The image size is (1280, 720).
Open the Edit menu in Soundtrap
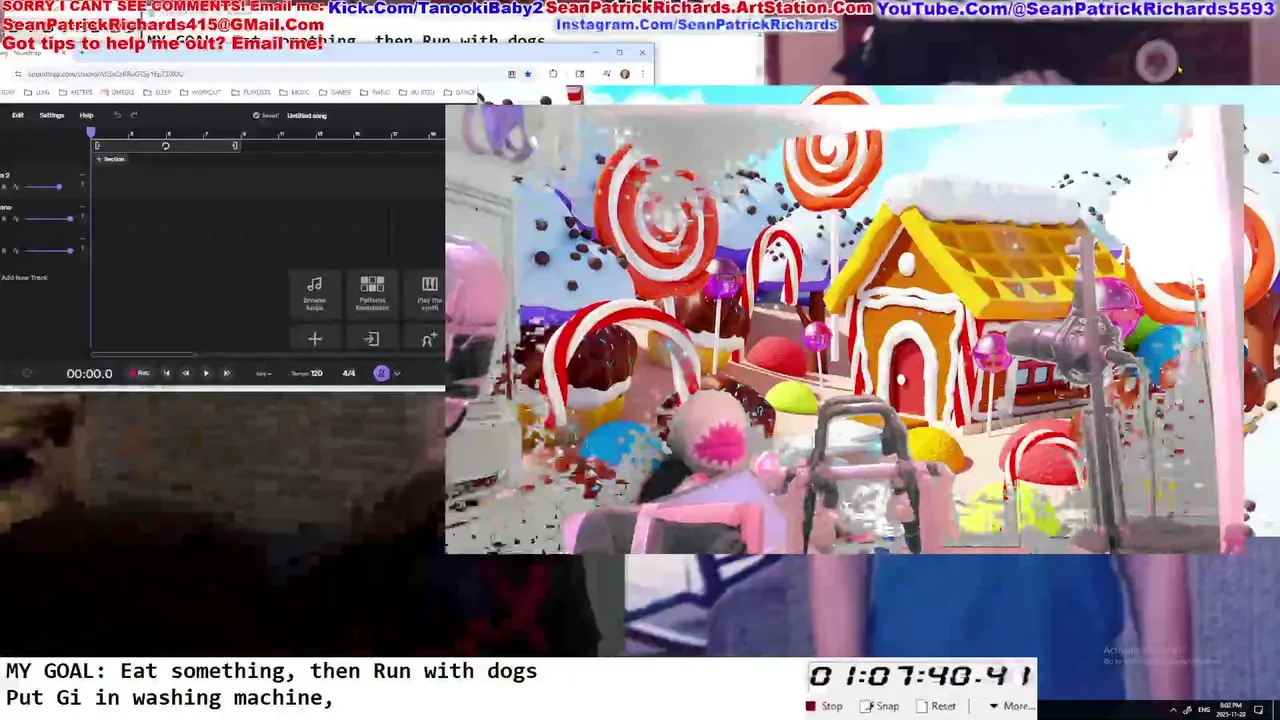coord(18,115)
